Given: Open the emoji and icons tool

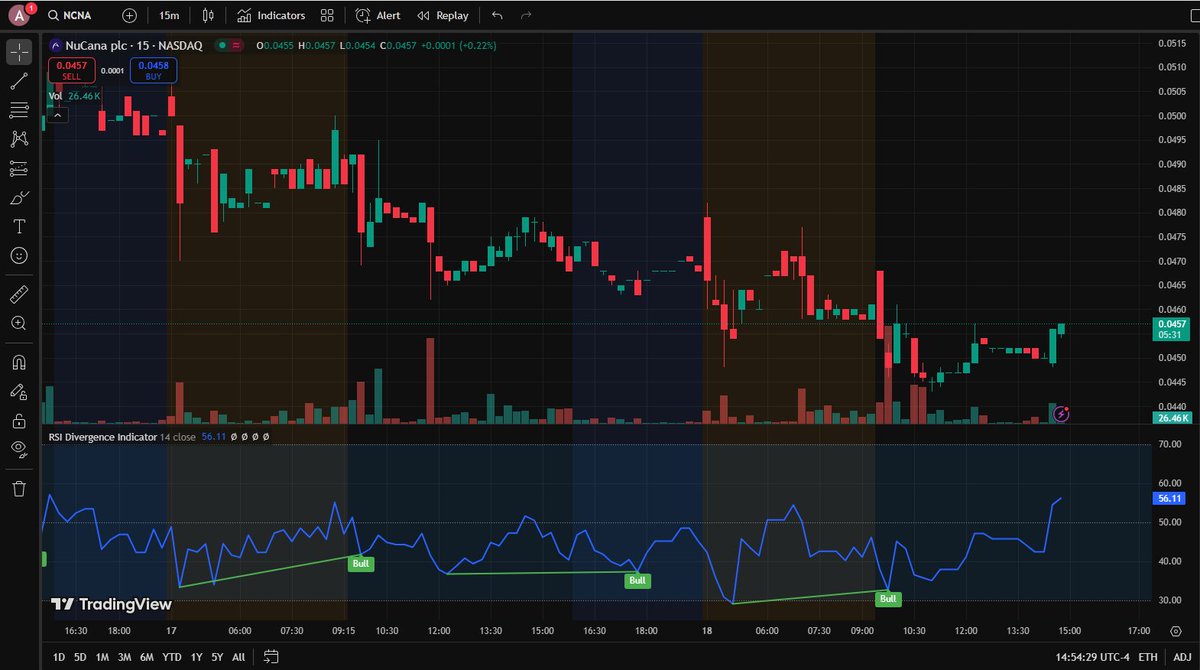Looking at the screenshot, I should point(18,256).
